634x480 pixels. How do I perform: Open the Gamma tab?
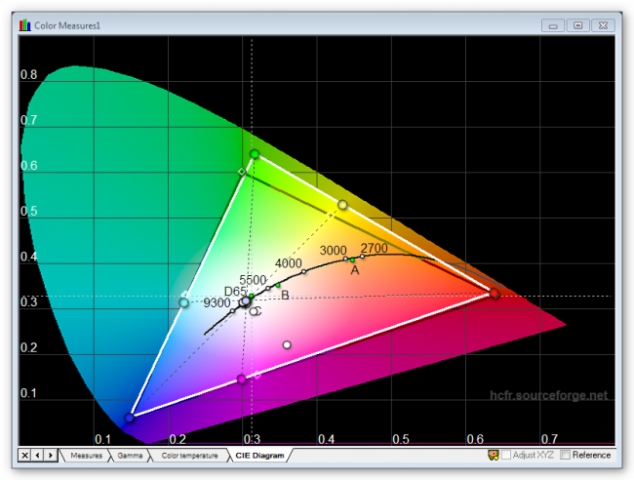point(130,455)
